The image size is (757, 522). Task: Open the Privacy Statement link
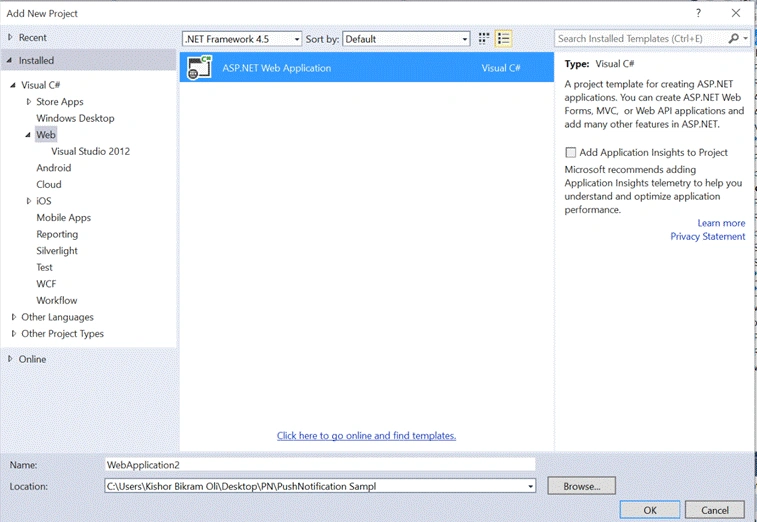click(708, 237)
